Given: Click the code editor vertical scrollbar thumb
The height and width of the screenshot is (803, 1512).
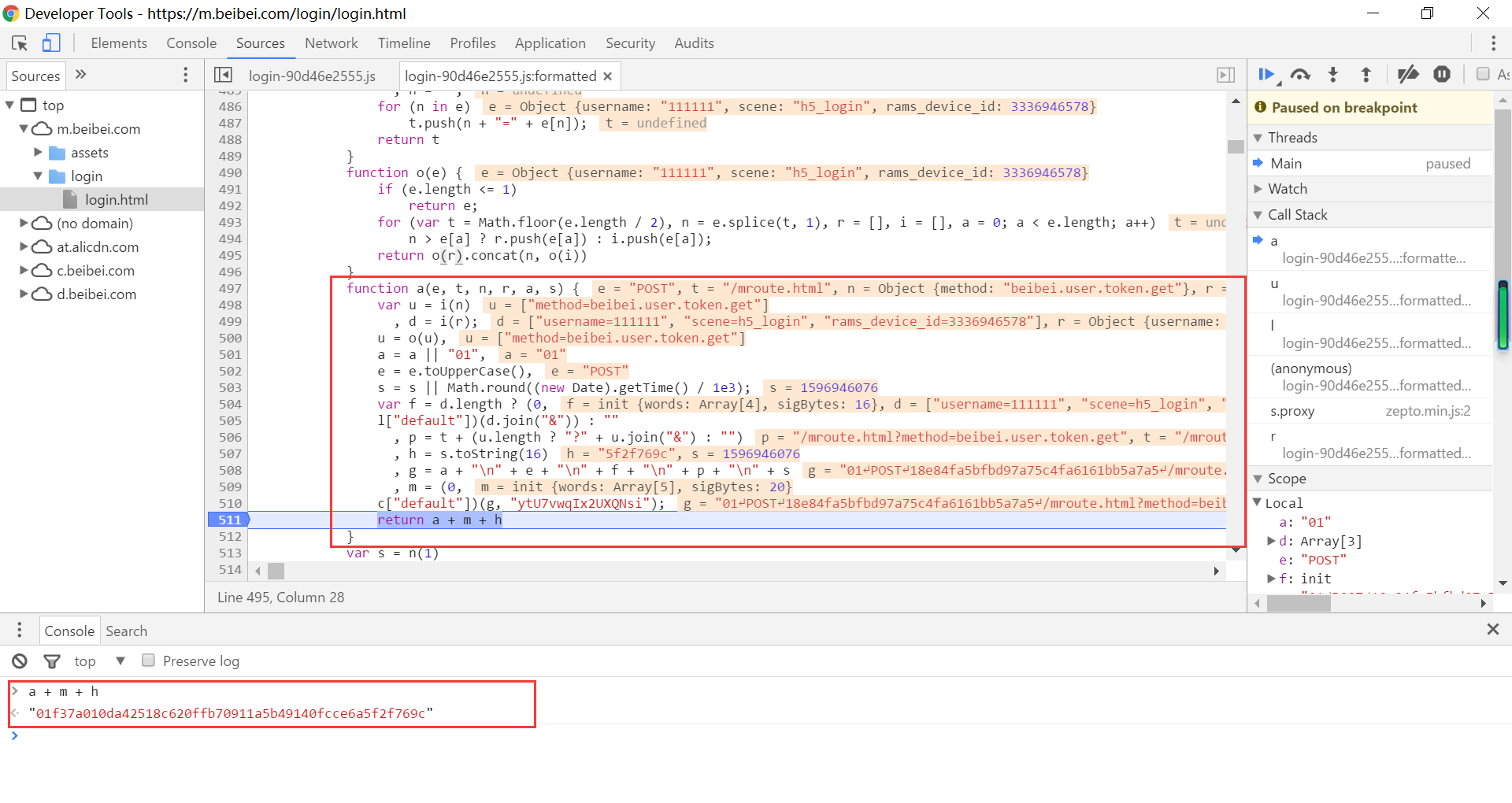Looking at the screenshot, I should [x=1236, y=146].
